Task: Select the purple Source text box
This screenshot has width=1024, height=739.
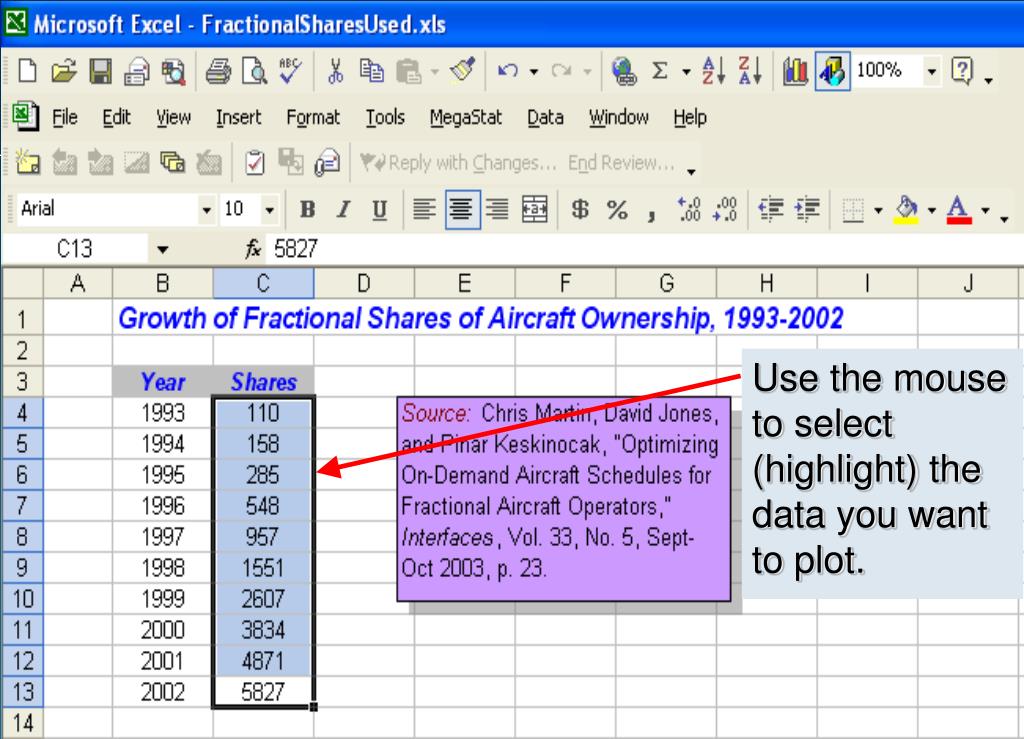Action: click(x=564, y=499)
